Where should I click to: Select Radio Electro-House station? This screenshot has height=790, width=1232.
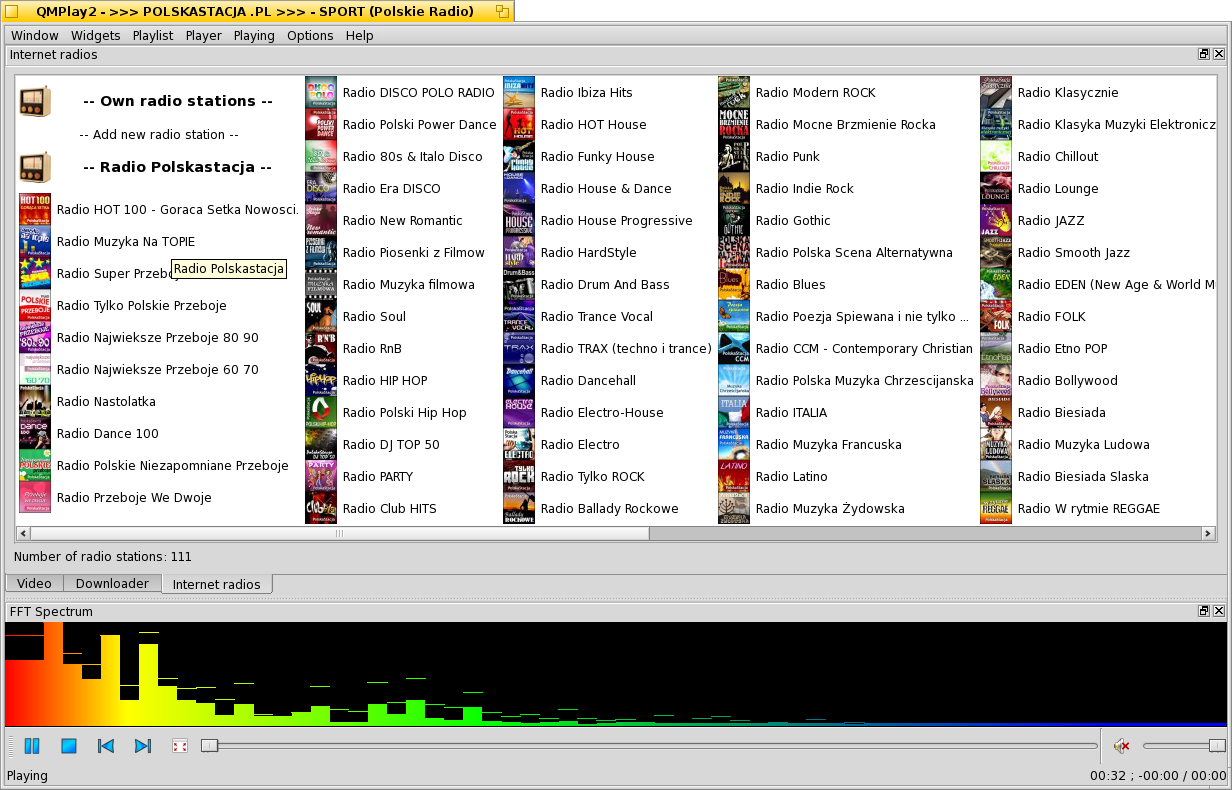602,412
